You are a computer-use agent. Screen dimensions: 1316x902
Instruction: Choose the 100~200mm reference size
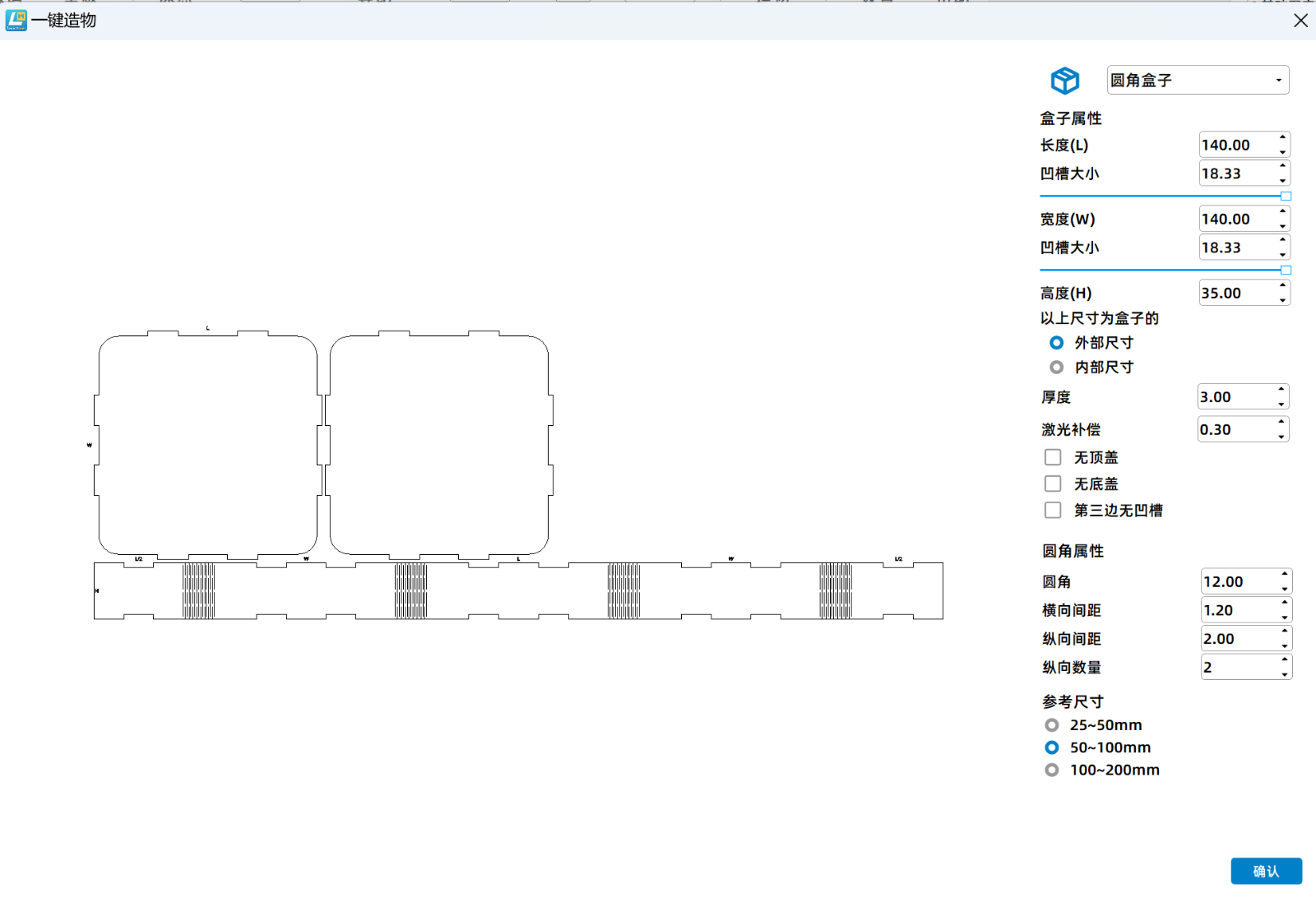coord(1052,770)
